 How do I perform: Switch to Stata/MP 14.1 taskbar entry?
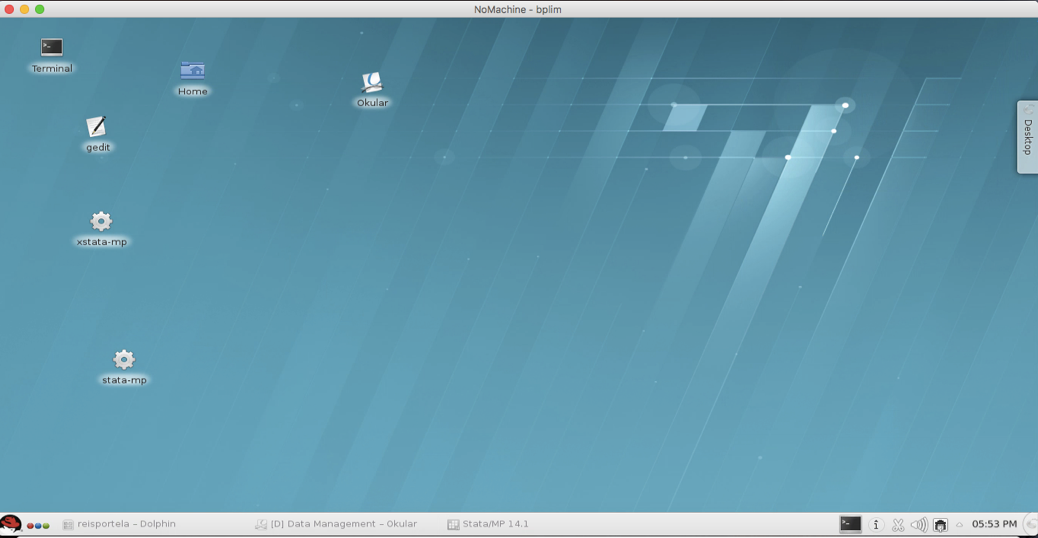point(488,524)
